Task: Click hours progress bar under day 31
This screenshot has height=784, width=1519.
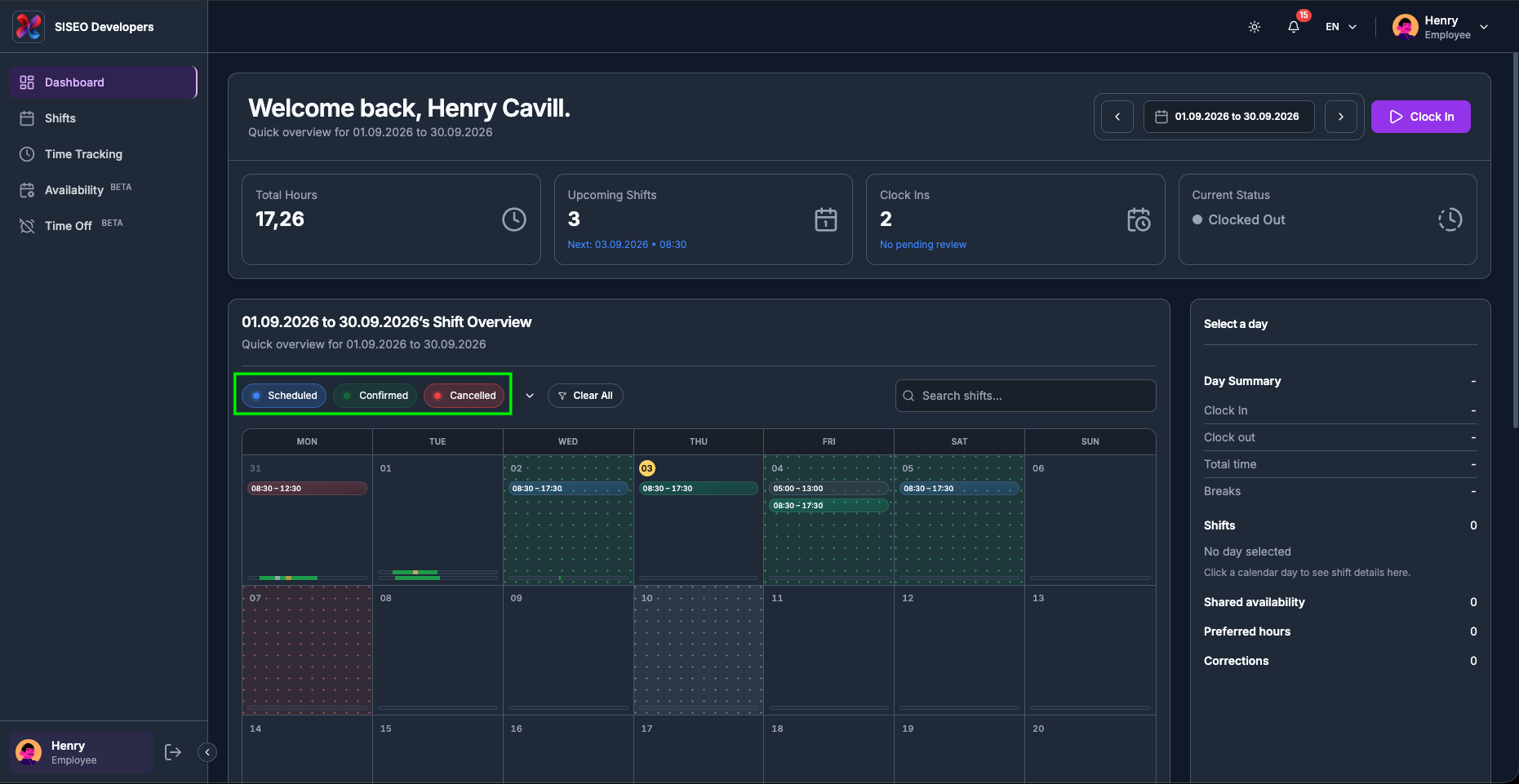Action: [x=307, y=578]
